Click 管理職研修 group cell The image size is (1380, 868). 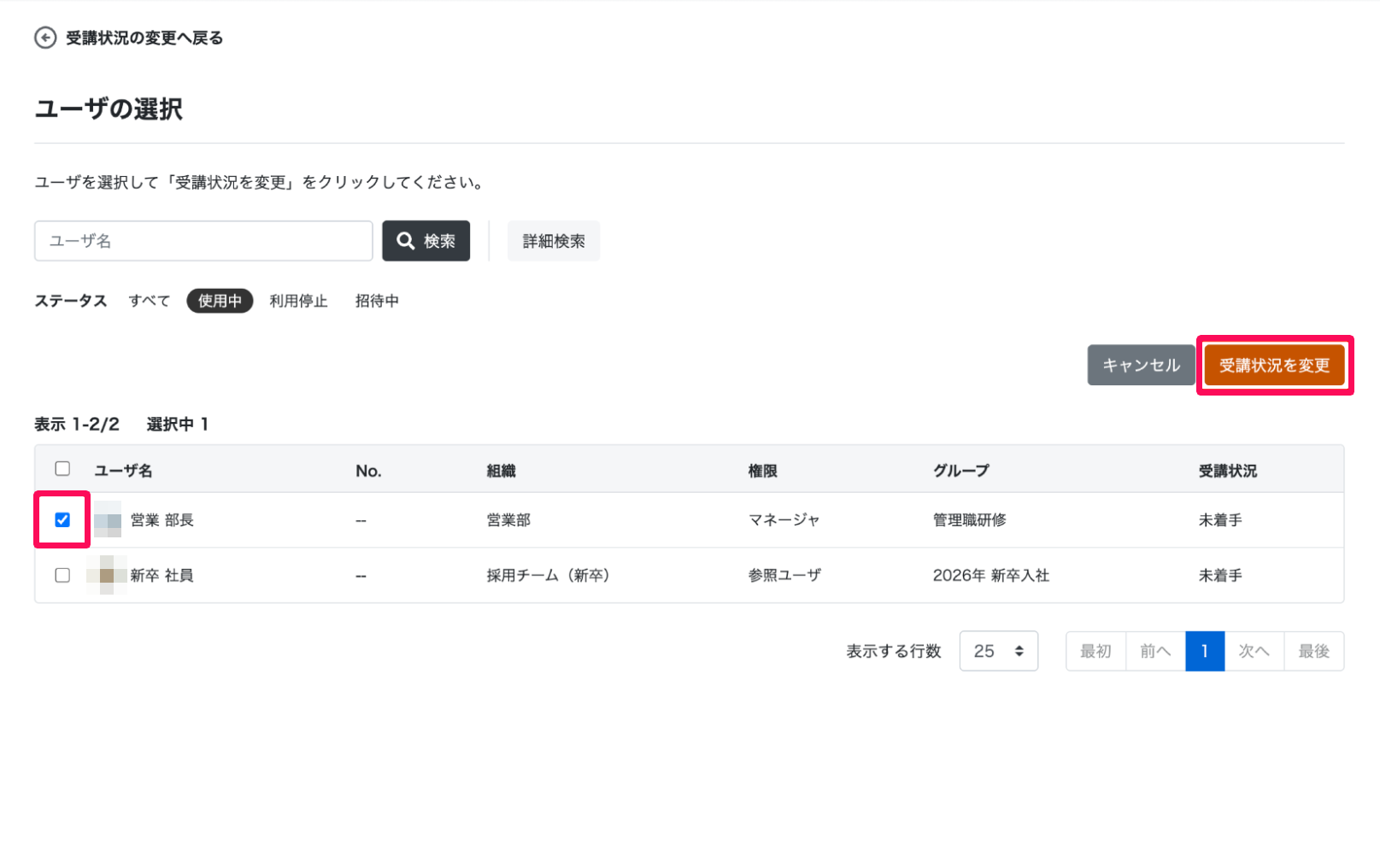point(970,520)
